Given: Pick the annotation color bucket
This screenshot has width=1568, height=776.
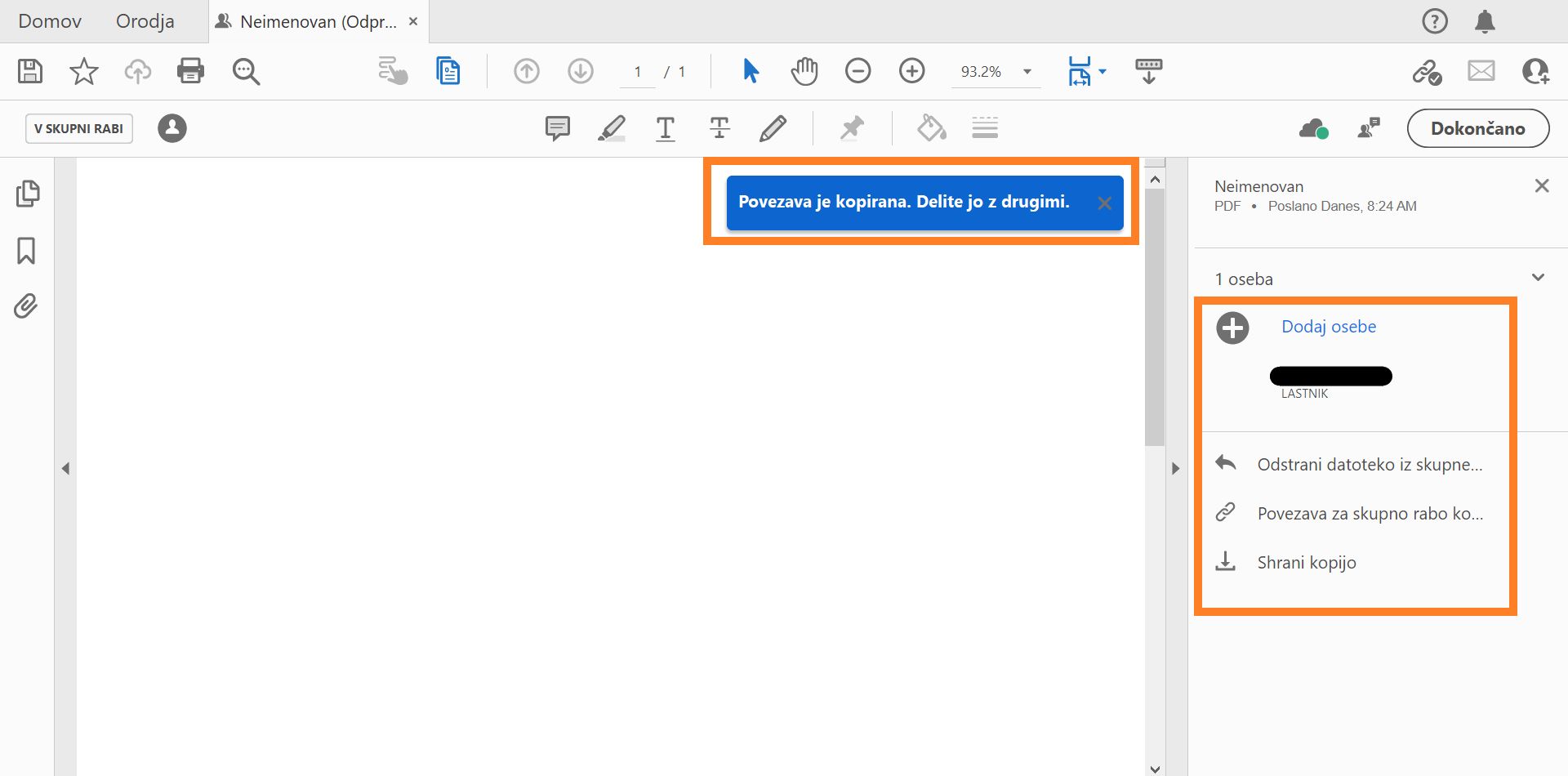Looking at the screenshot, I should point(932,128).
